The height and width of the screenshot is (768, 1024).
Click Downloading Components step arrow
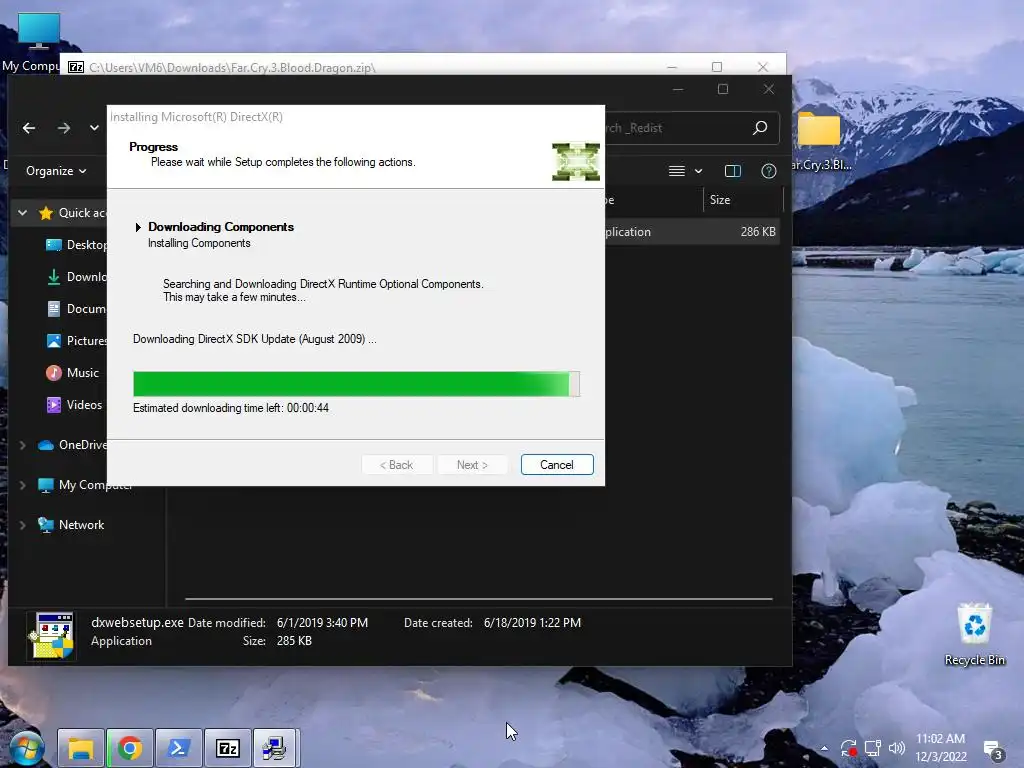(138, 227)
